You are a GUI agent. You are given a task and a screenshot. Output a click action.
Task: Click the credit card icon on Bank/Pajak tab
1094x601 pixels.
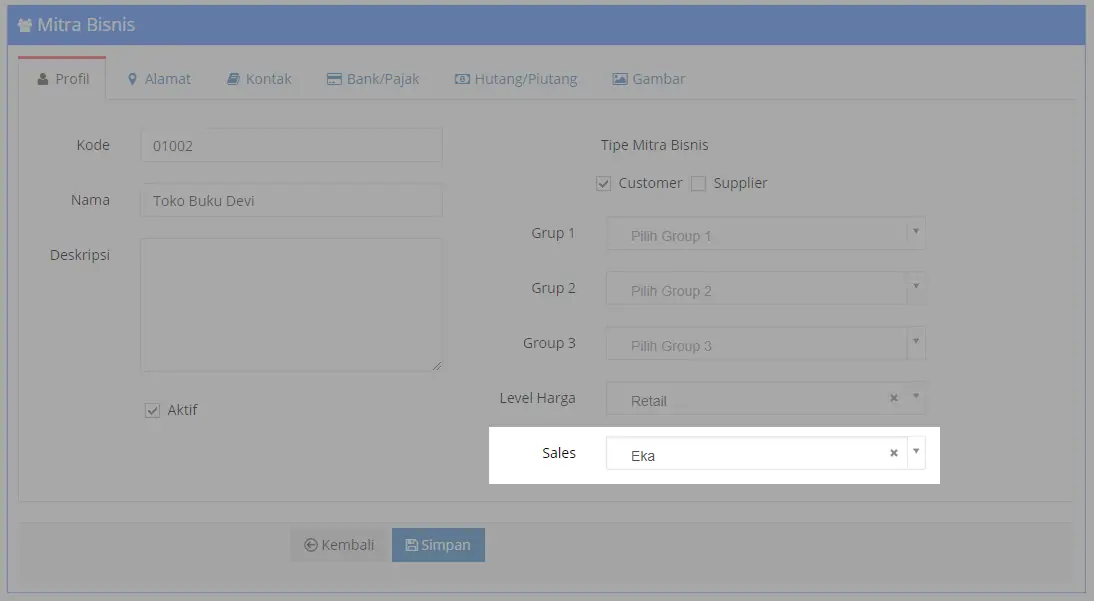pos(334,79)
